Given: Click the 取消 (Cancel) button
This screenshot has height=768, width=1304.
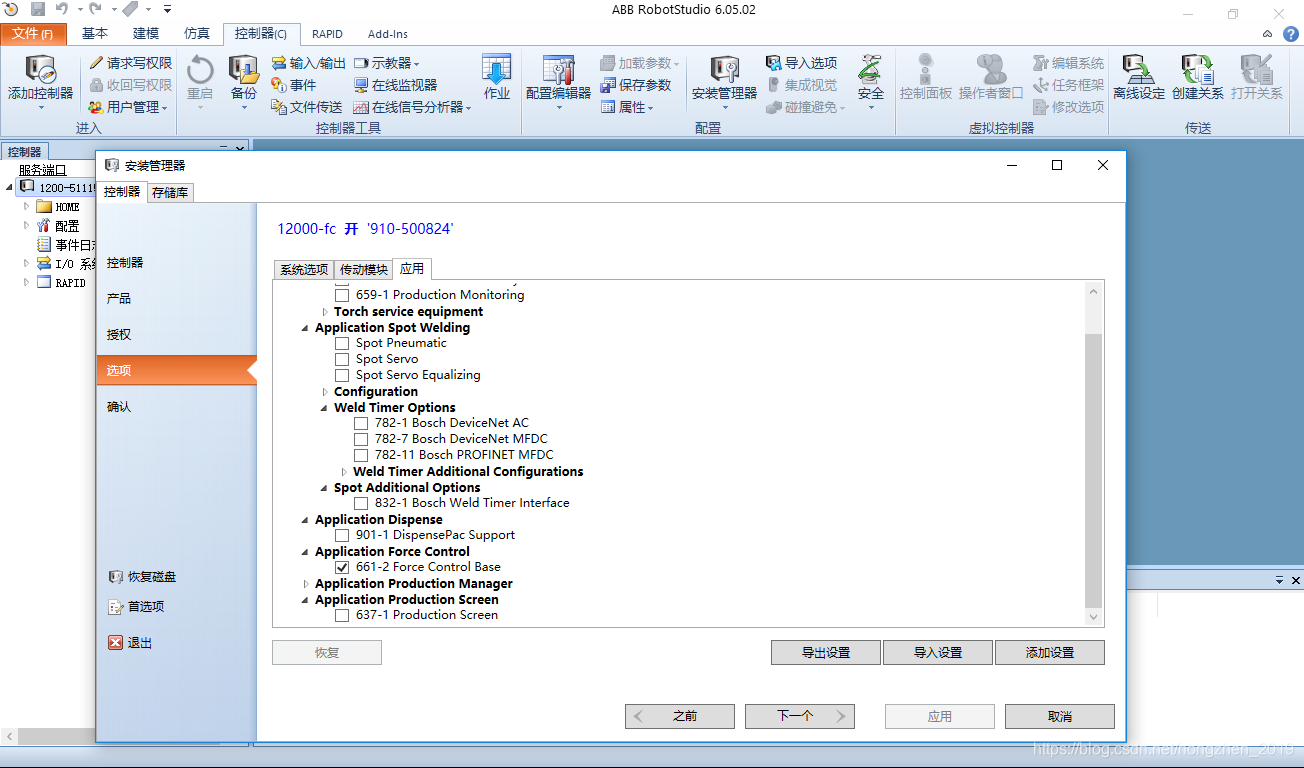Looking at the screenshot, I should click(1060, 716).
